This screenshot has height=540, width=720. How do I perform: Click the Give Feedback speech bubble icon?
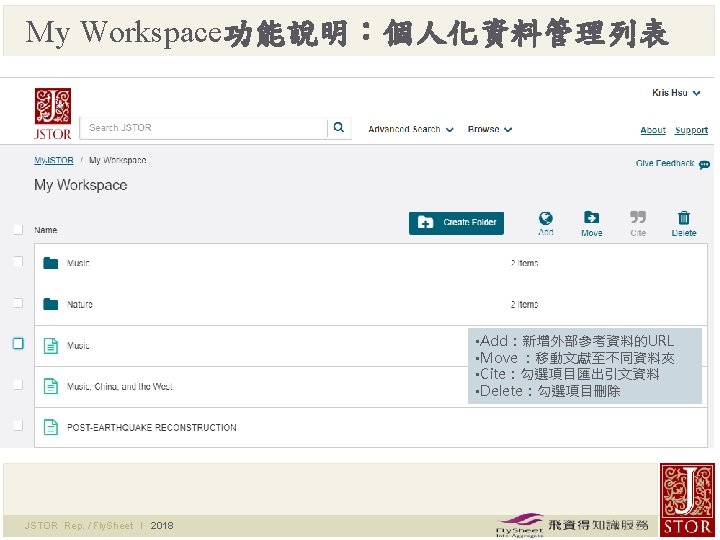704,164
